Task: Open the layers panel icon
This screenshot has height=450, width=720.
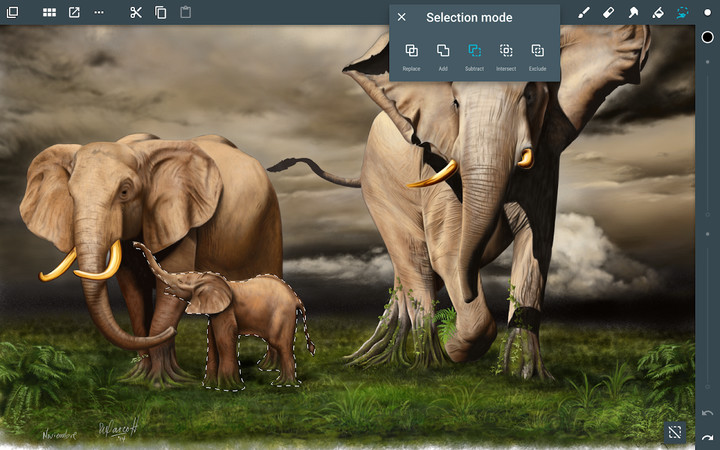Action: (13, 13)
